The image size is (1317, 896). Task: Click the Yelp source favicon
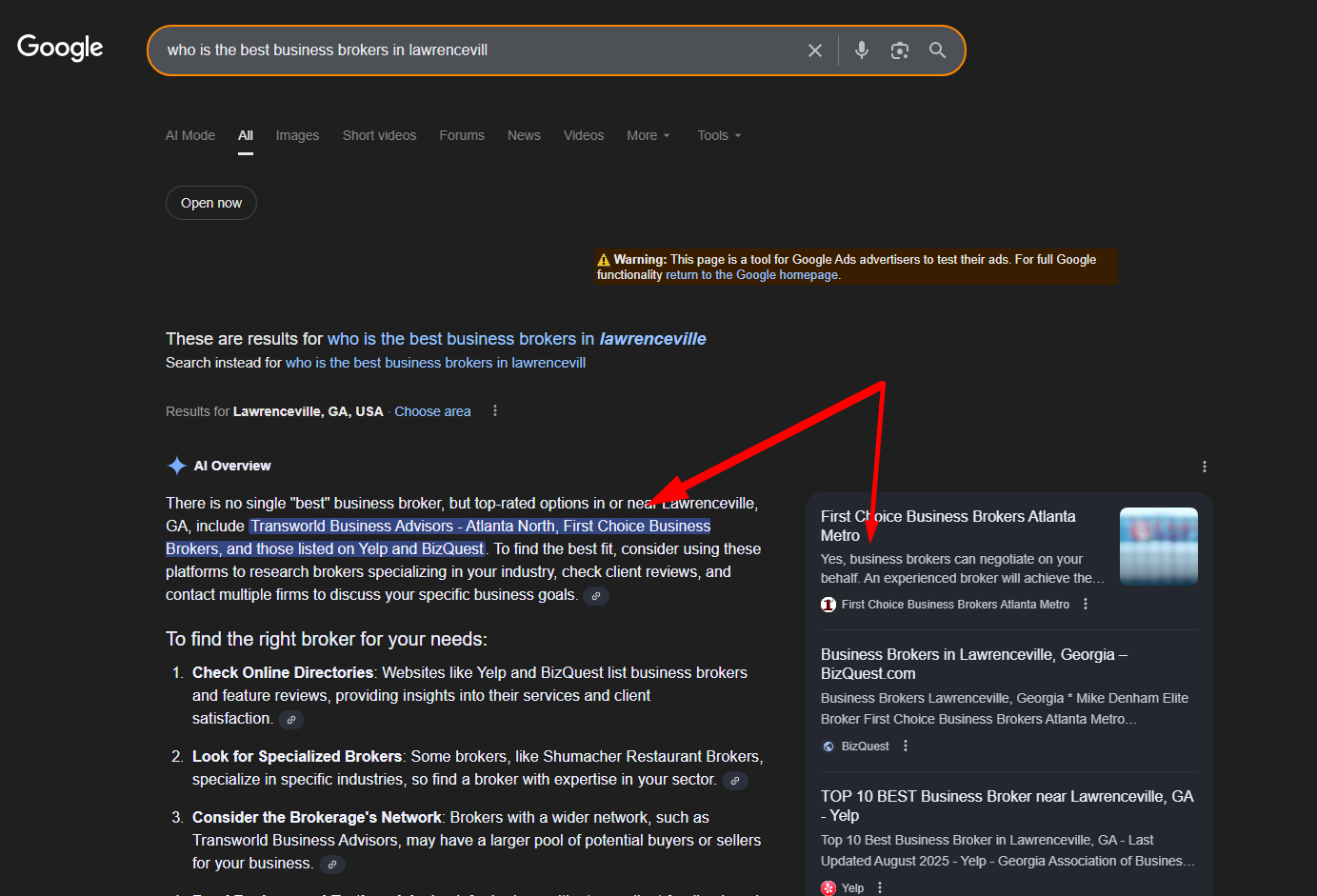pos(828,888)
